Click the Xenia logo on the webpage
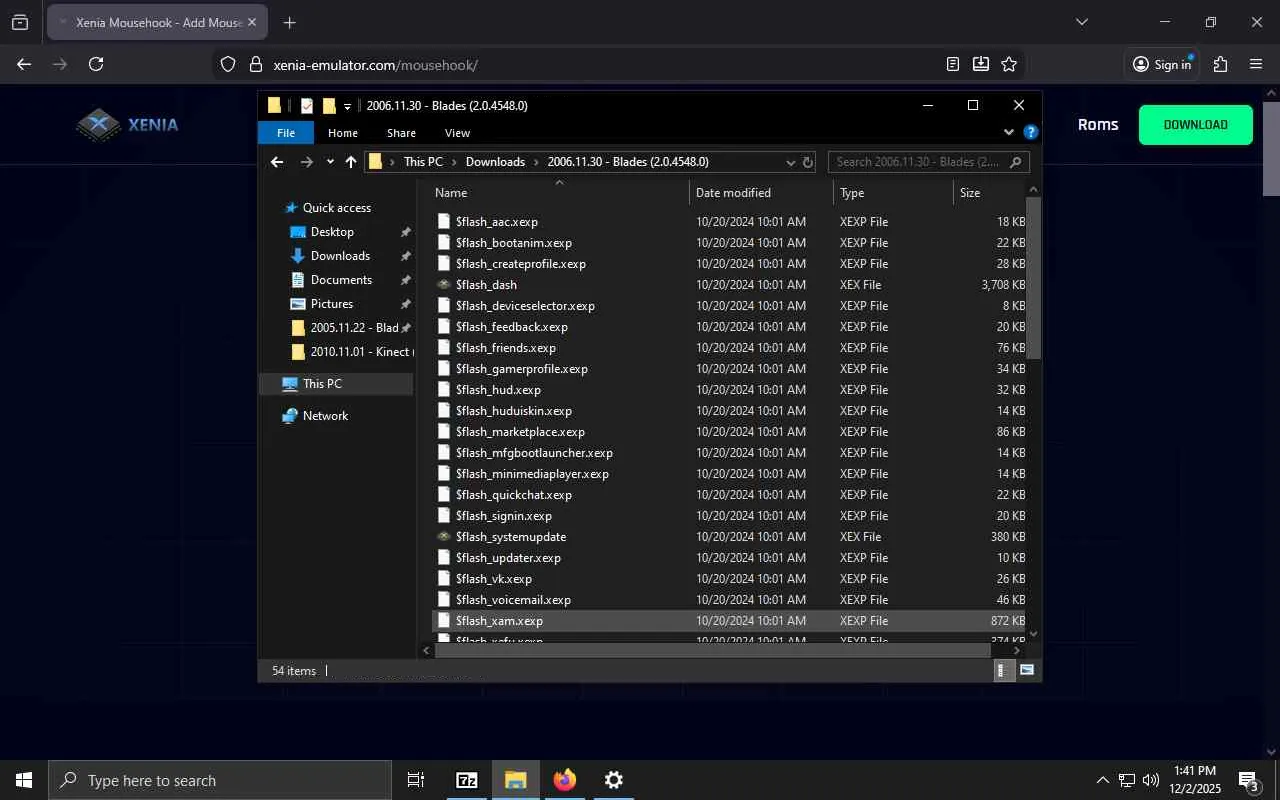 (x=128, y=125)
